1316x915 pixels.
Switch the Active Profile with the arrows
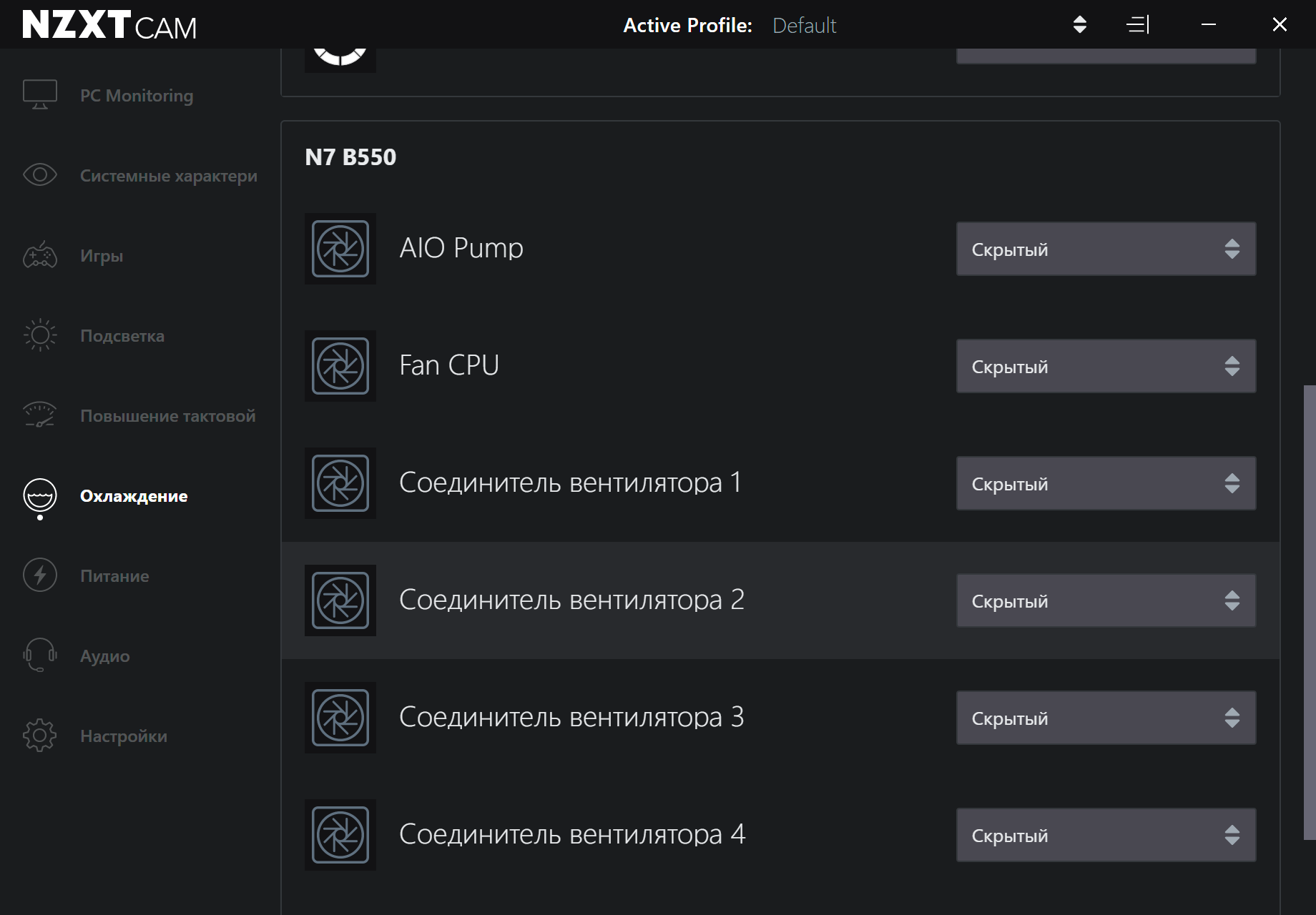[x=1080, y=25]
